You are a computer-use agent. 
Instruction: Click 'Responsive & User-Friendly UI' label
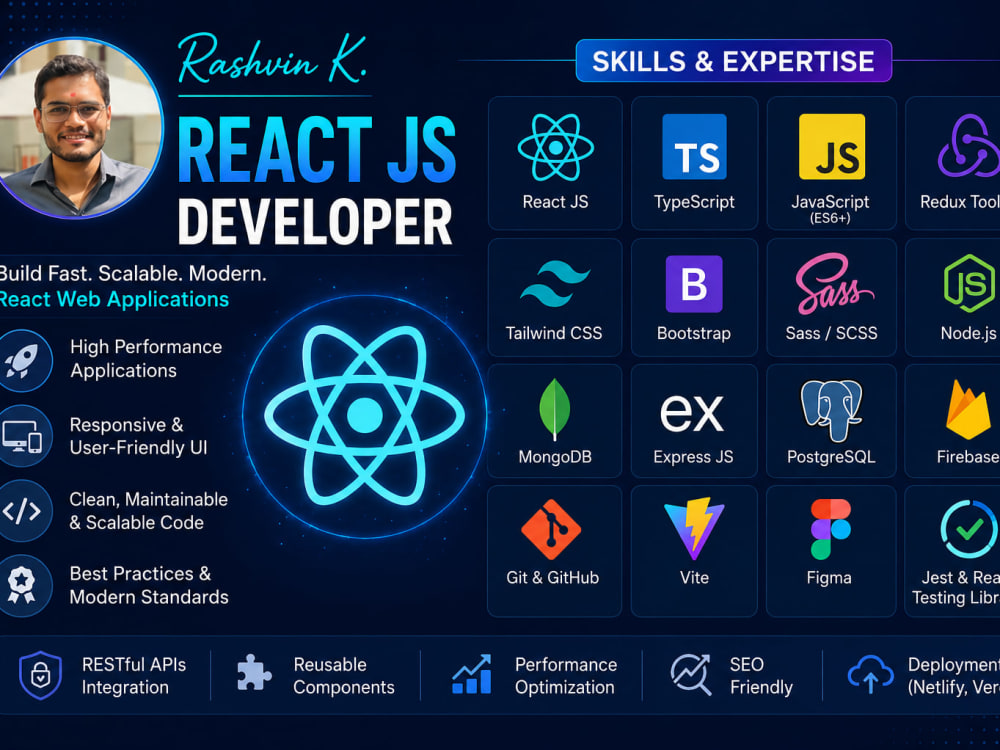[138, 436]
